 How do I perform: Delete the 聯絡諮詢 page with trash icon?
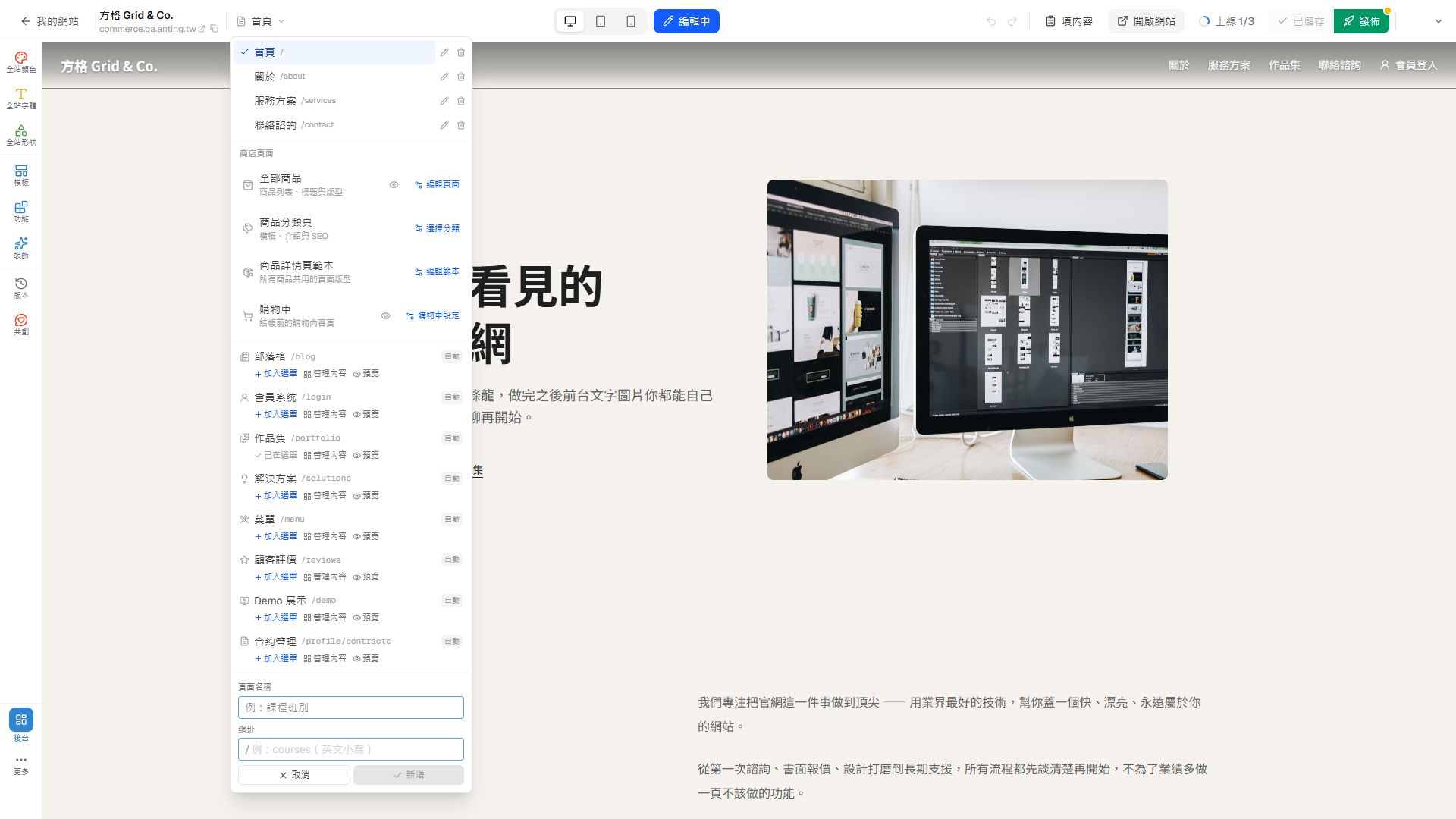461,125
